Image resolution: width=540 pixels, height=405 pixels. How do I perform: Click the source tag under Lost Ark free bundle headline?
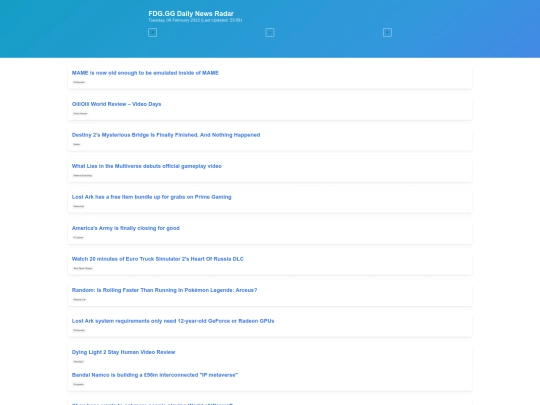point(79,206)
